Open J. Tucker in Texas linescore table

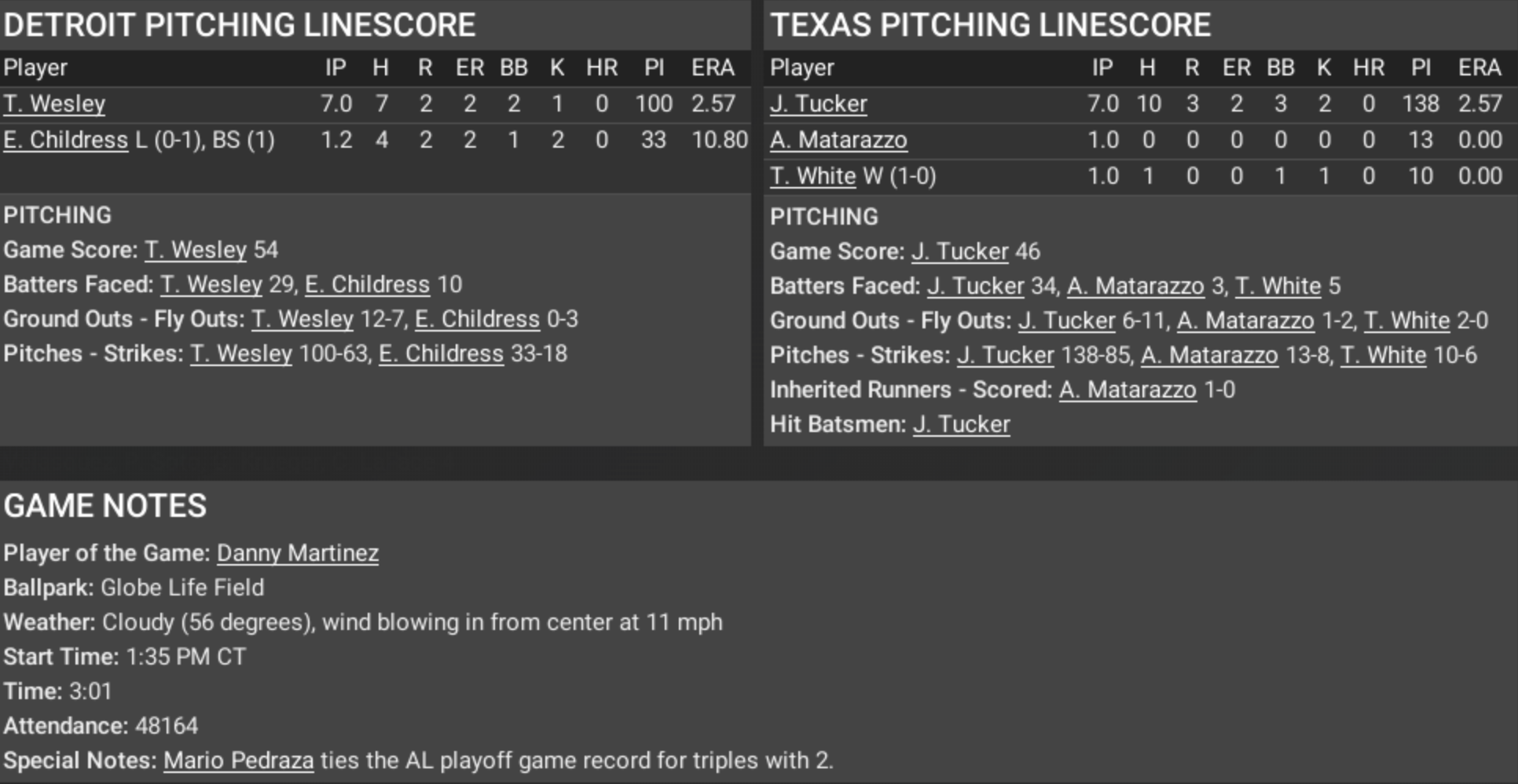818,104
